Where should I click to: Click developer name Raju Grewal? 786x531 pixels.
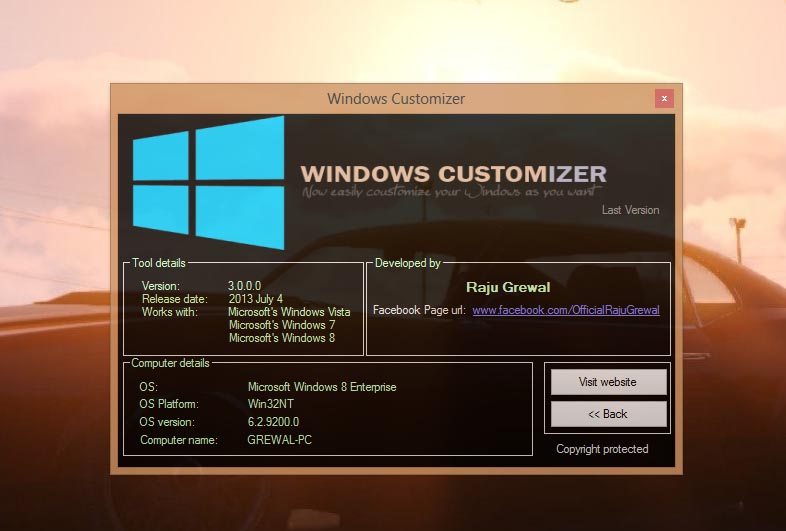click(508, 287)
